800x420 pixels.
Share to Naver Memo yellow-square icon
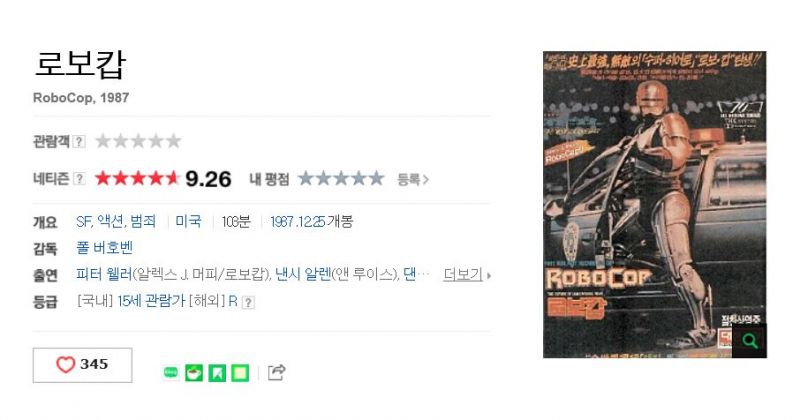point(240,373)
